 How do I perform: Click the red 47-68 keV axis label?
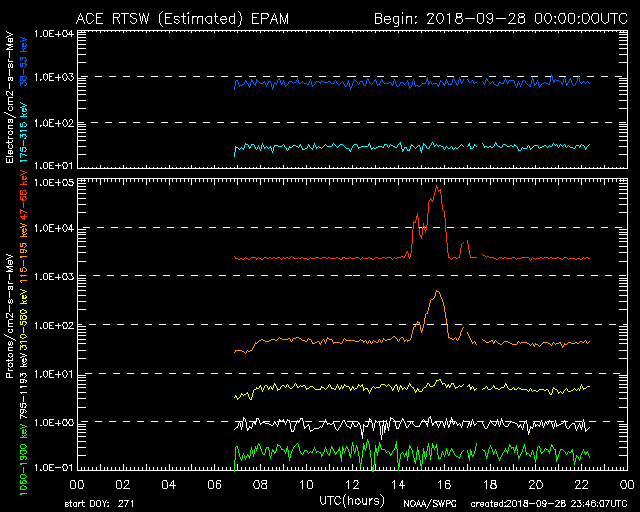[x=21, y=206]
